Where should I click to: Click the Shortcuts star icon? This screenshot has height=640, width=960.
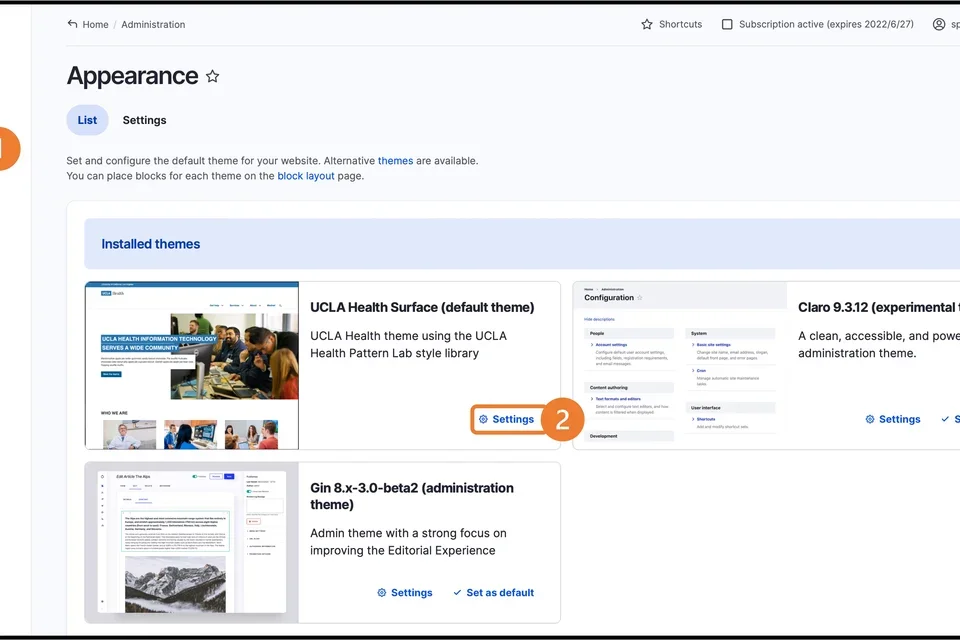tap(647, 24)
